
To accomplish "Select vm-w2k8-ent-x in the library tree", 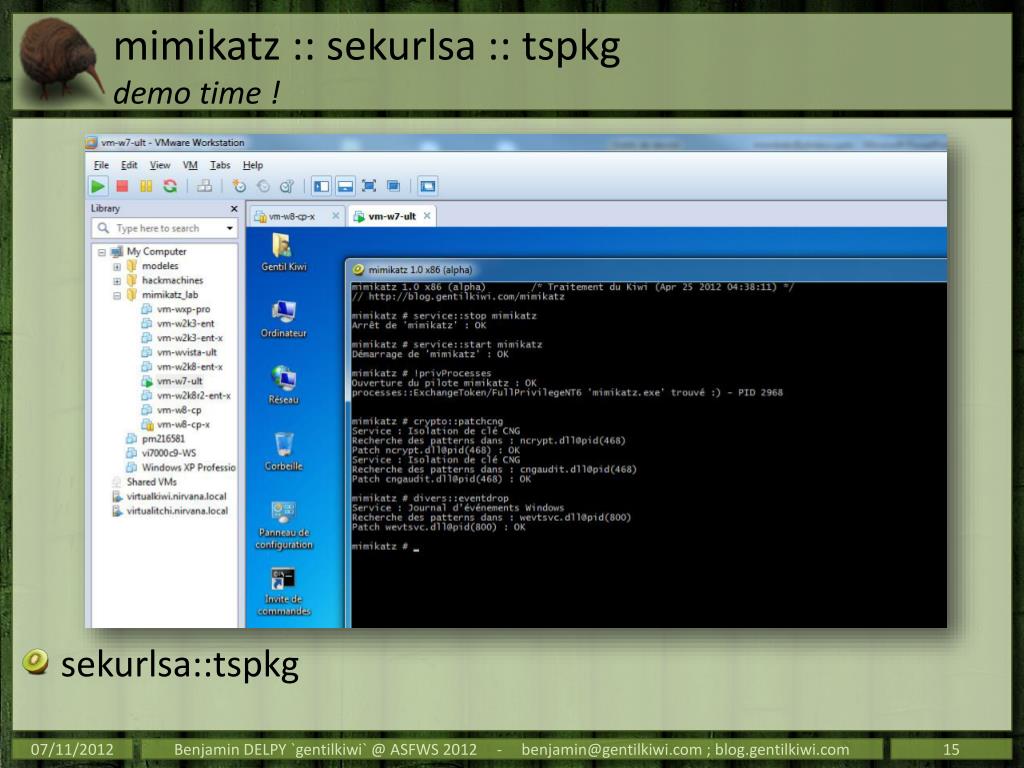I will coord(189,366).
